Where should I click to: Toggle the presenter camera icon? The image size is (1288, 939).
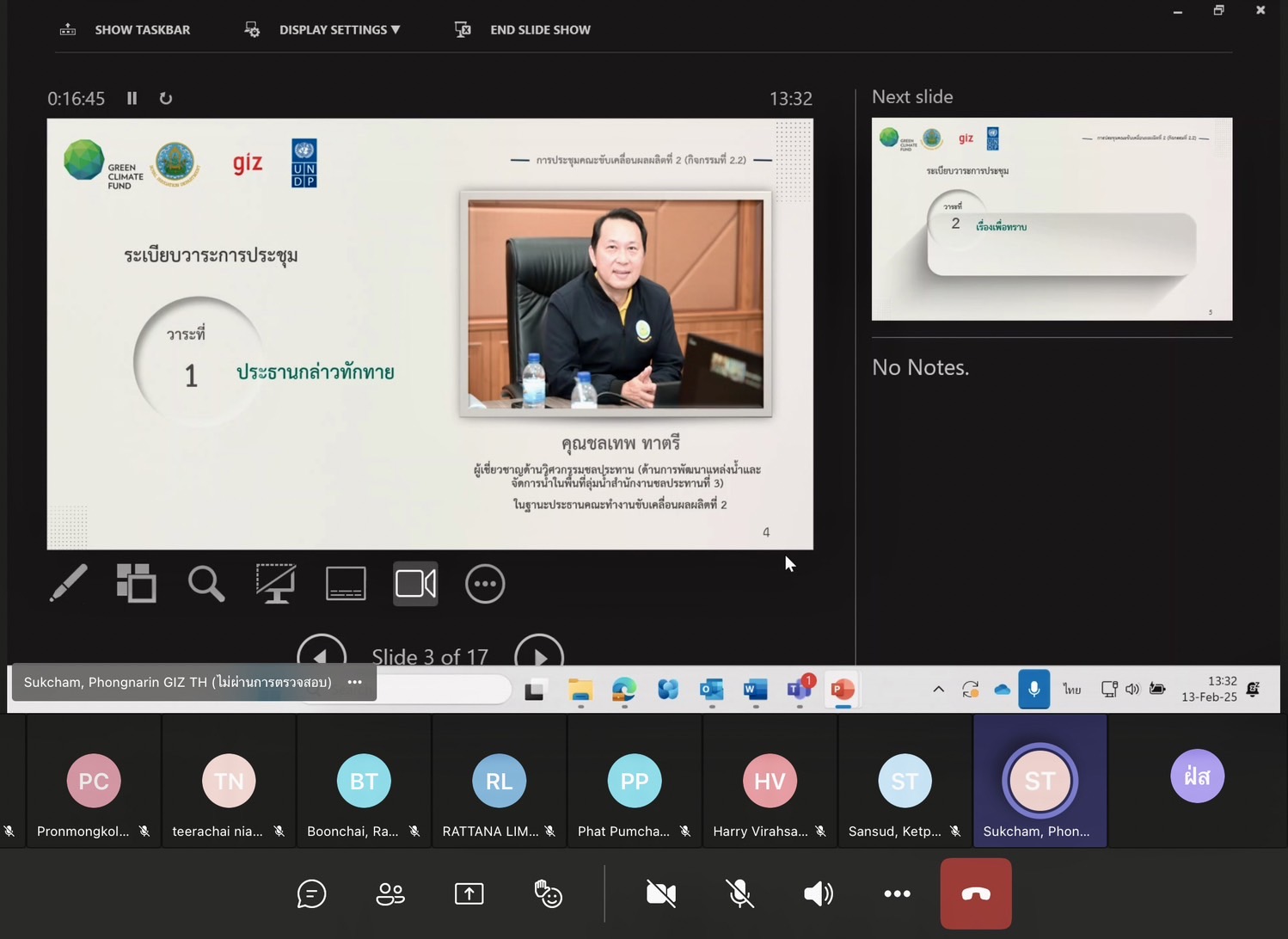click(x=415, y=583)
